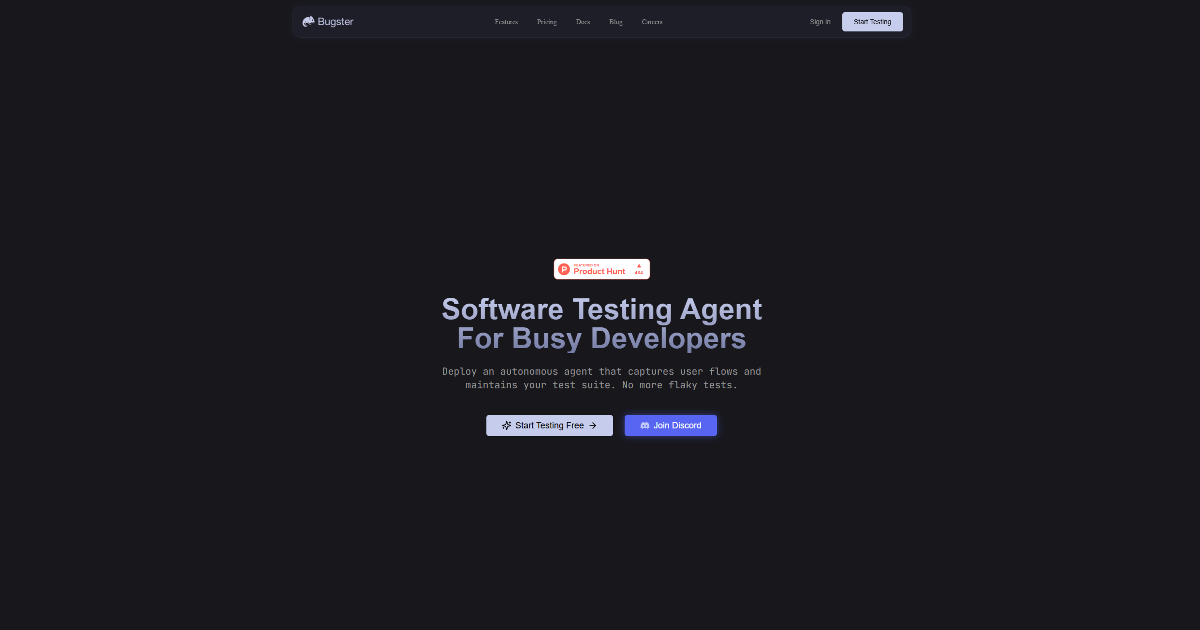The height and width of the screenshot is (630, 1200).
Task: Click the Join Discord button
Action: pyautogui.click(x=671, y=425)
